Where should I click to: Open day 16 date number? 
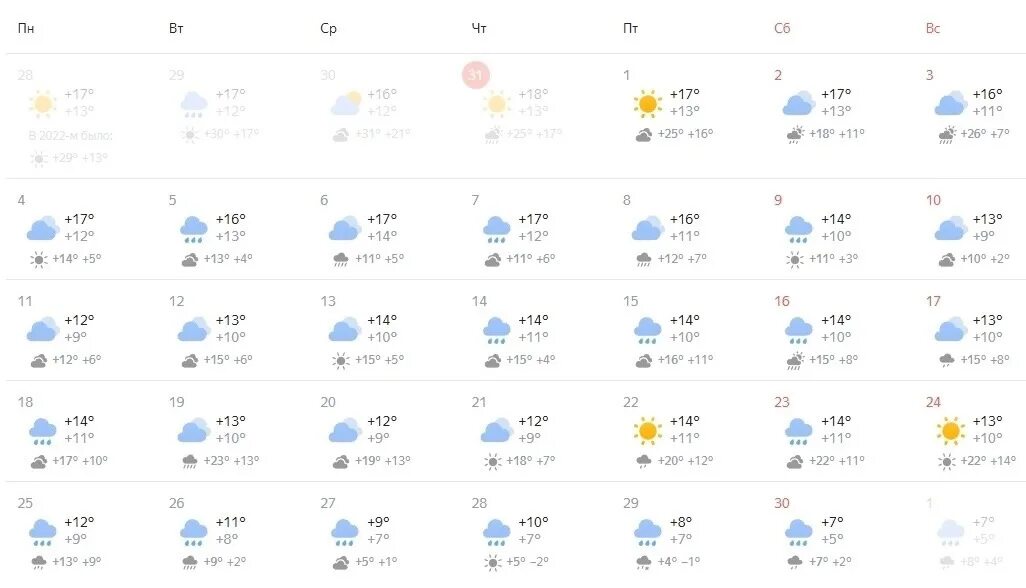click(782, 301)
